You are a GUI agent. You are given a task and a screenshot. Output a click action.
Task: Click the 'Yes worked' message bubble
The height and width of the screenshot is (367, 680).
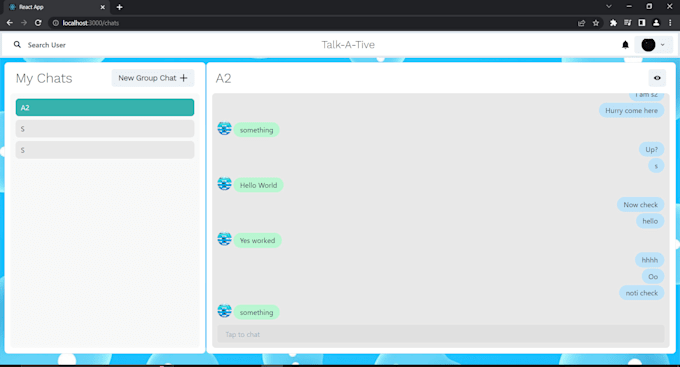tap(258, 240)
